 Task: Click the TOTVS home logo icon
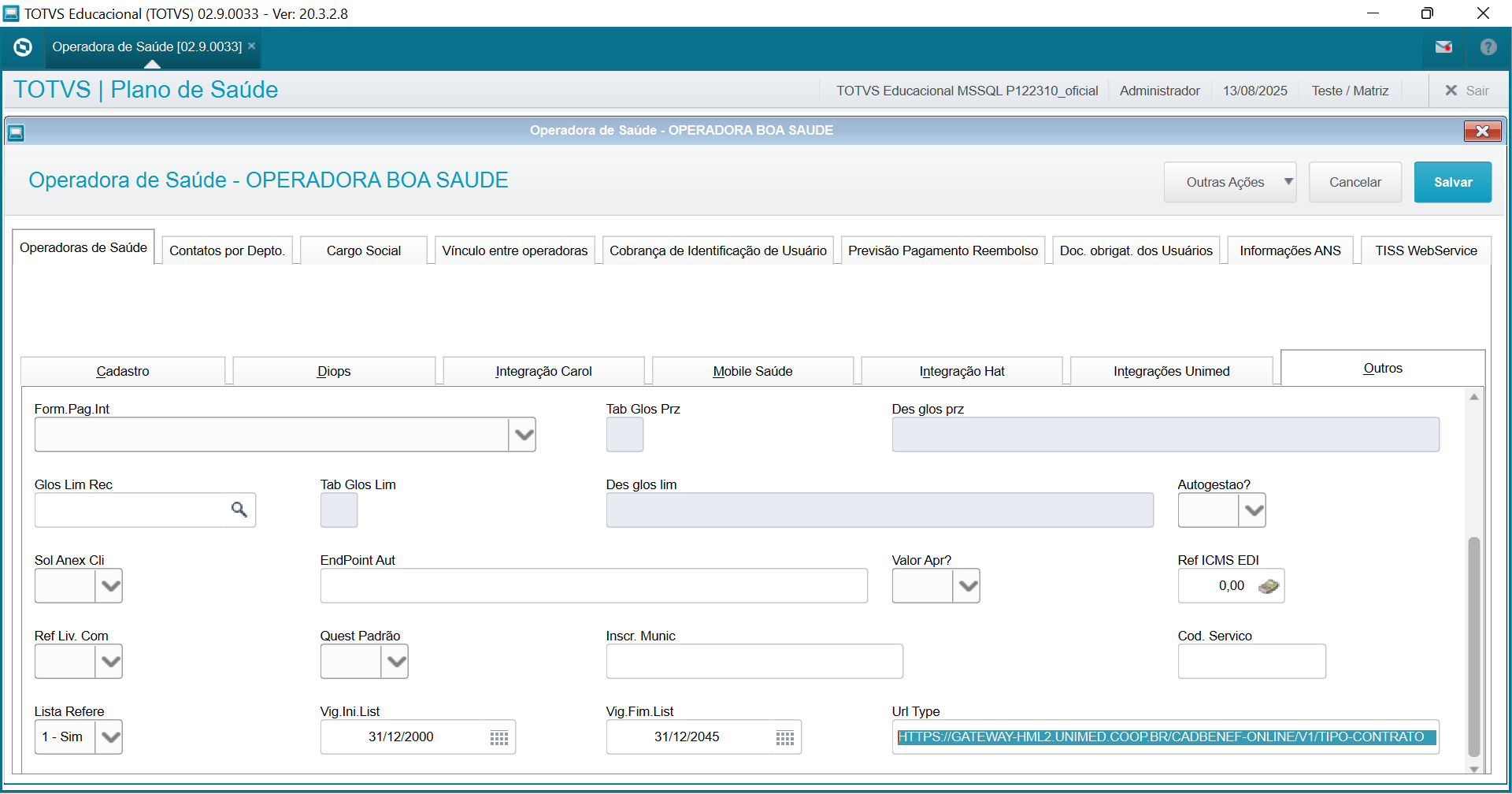click(x=23, y=47)
